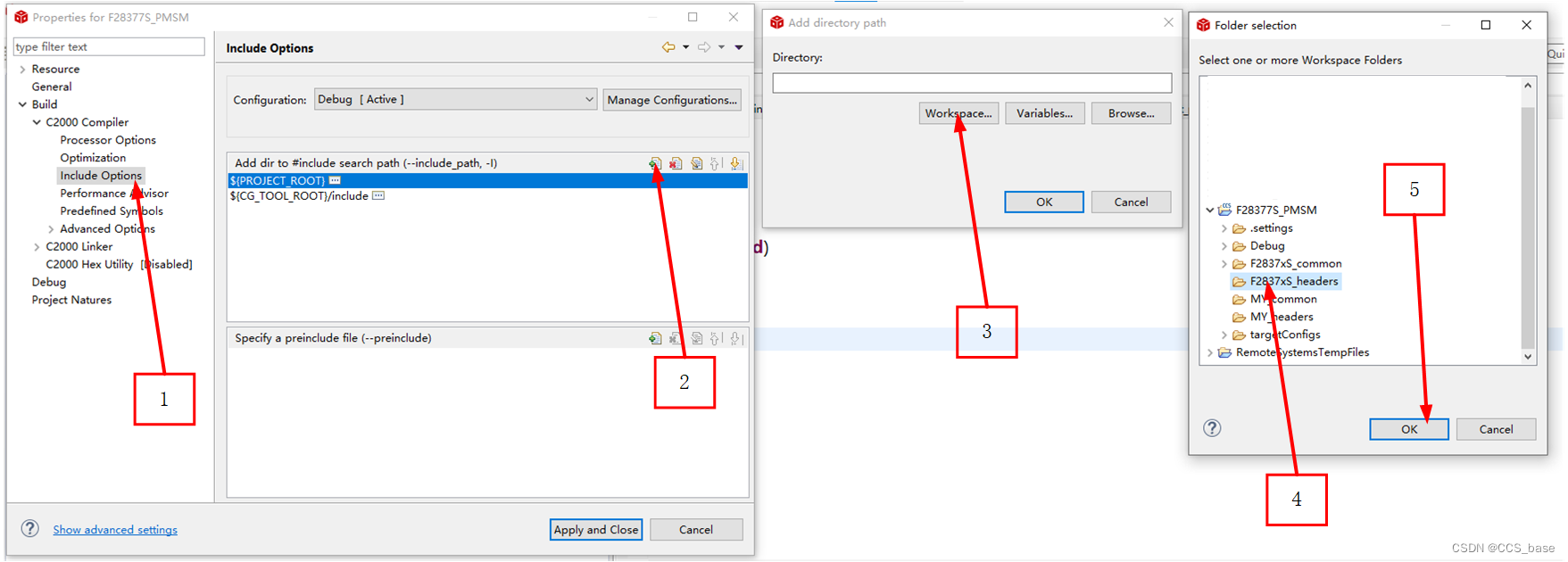The height and width of the screenshot is (562, 1568).
Task: Click the Directory input field
Action: click(x=972, y=83)
